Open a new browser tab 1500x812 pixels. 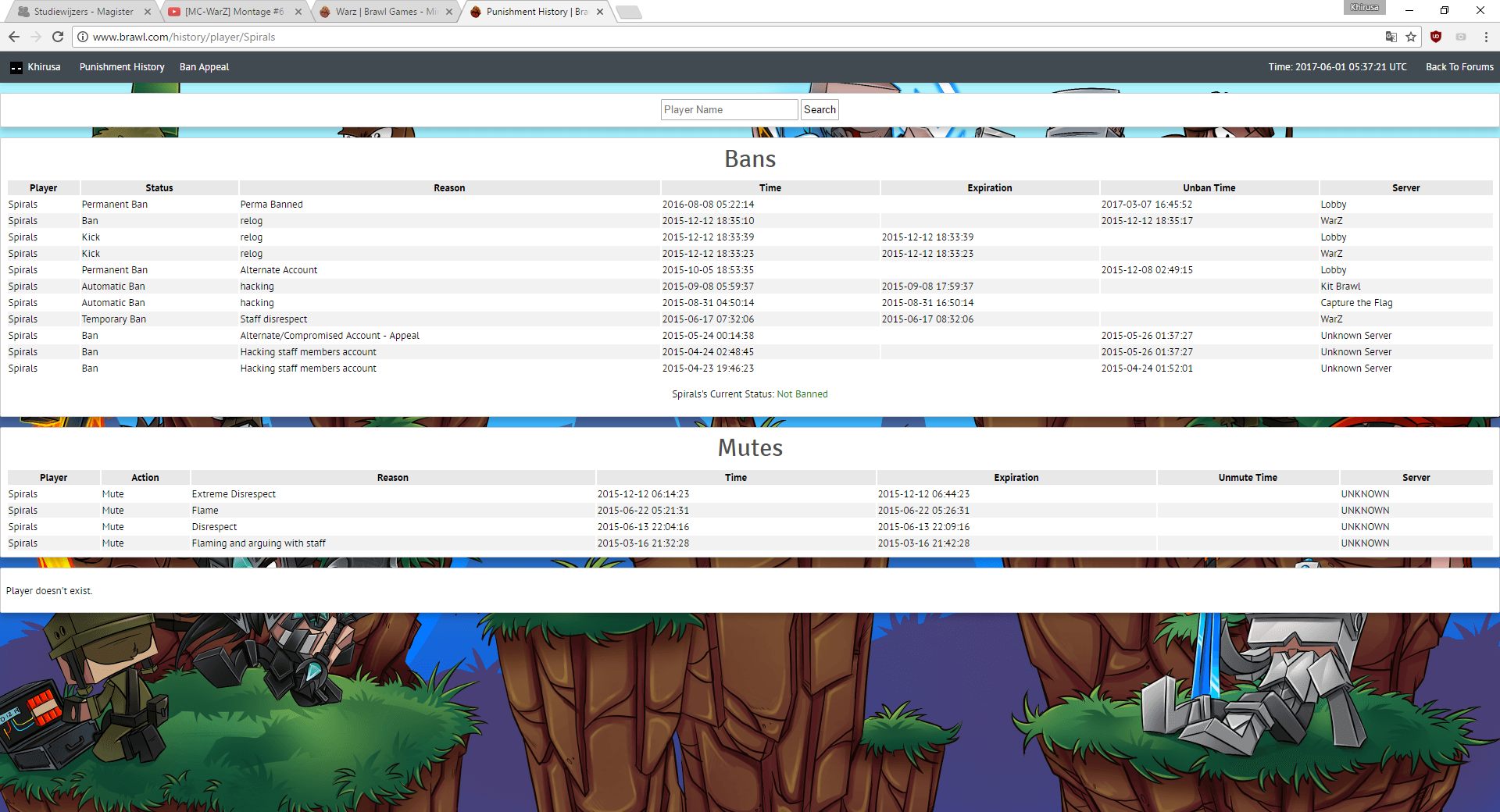tap(628, 12)
